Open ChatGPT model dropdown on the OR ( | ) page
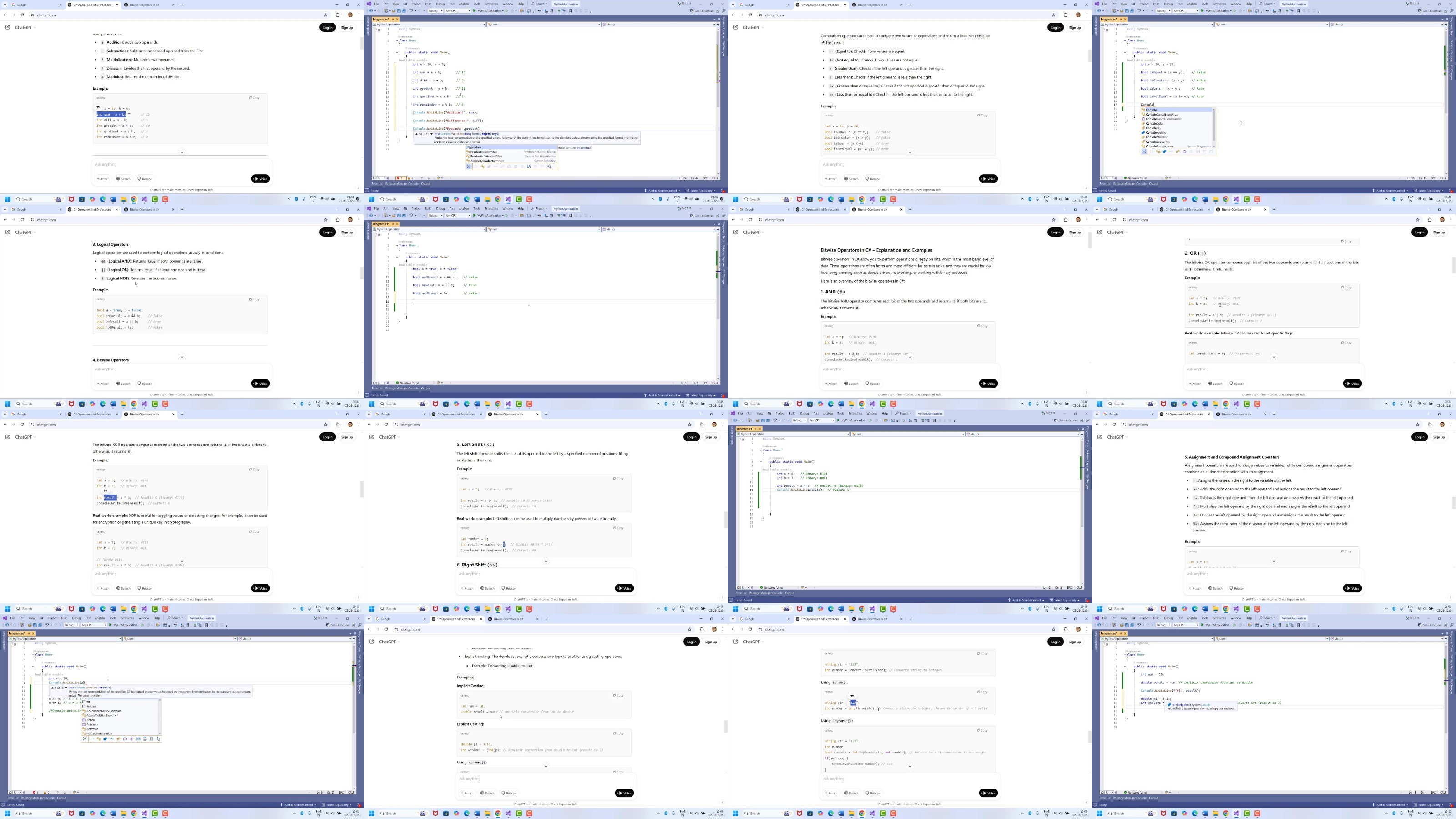This screenshot has width=1456, height=819. pos(1117,233)
